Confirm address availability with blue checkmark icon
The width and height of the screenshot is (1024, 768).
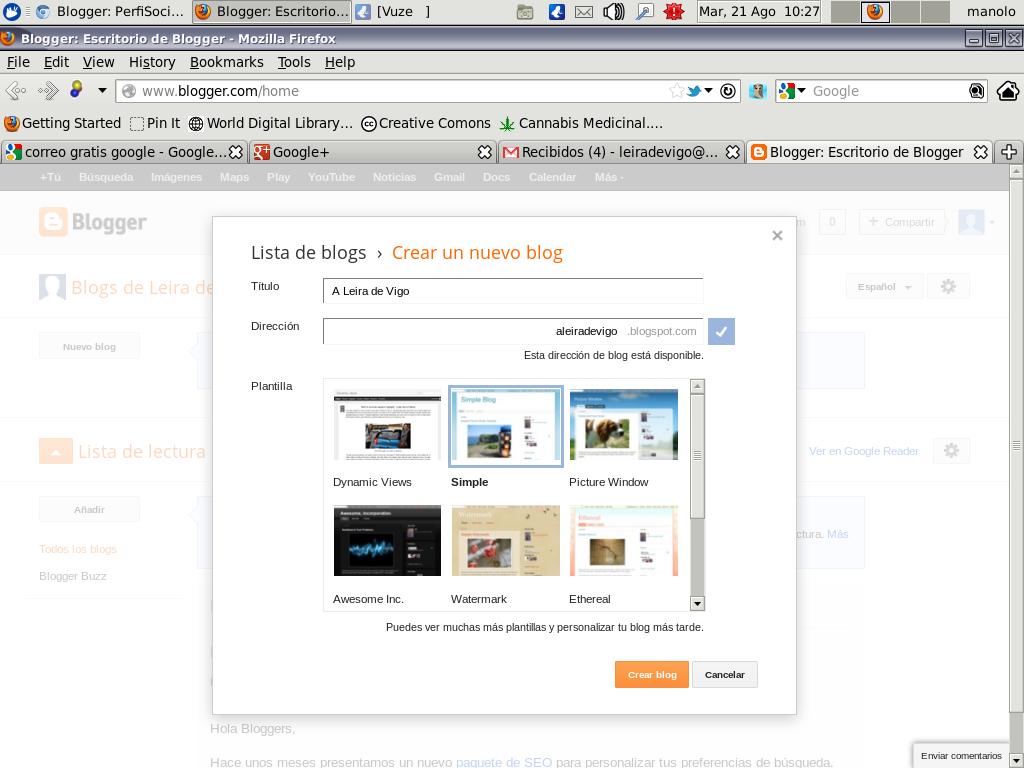[x=721, y=331]
